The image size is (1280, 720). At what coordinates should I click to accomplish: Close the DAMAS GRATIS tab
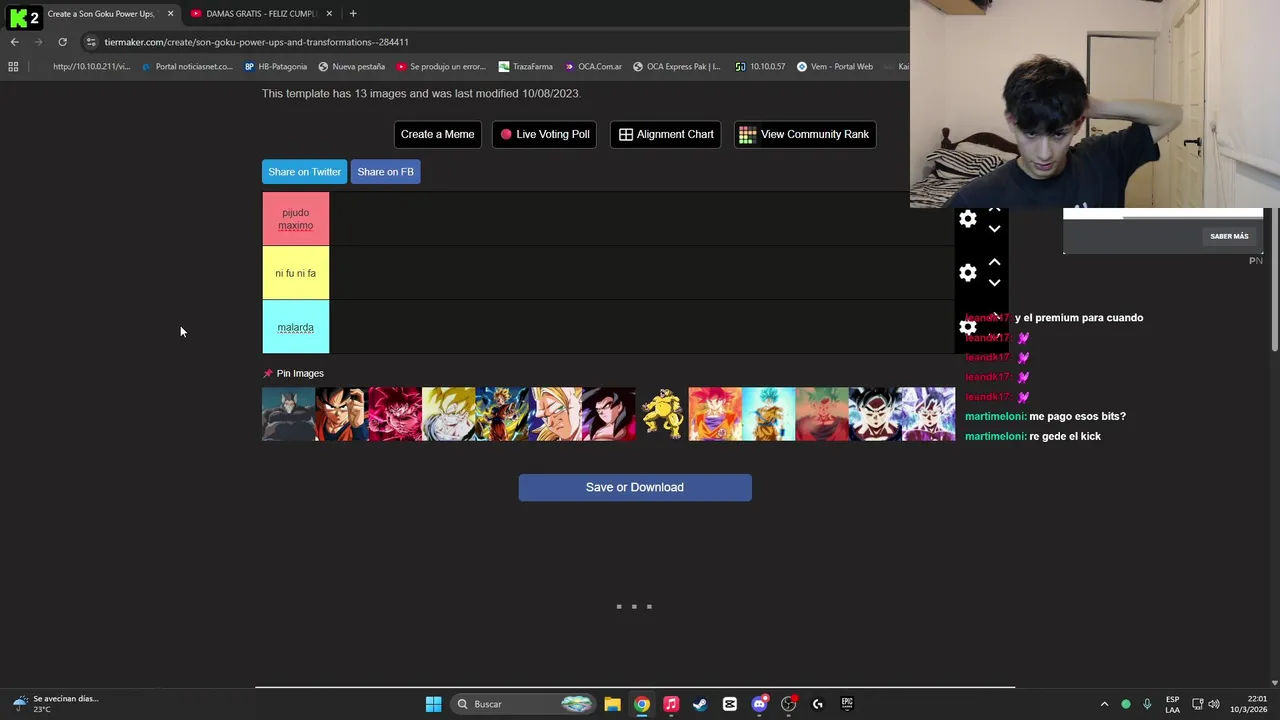point(329,14)
